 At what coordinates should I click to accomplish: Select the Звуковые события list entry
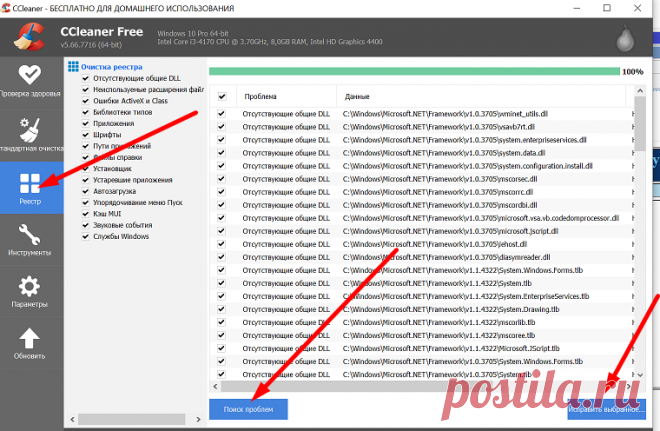(123, 225)
